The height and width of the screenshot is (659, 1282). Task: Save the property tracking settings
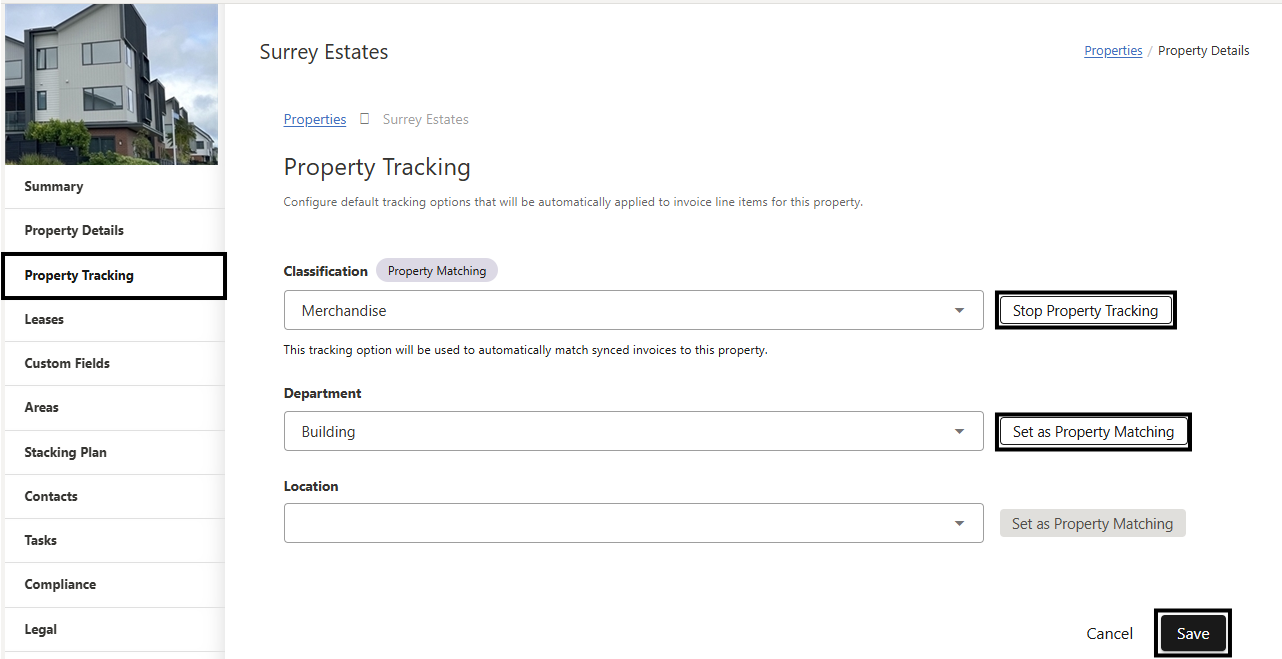(1193, 633)
